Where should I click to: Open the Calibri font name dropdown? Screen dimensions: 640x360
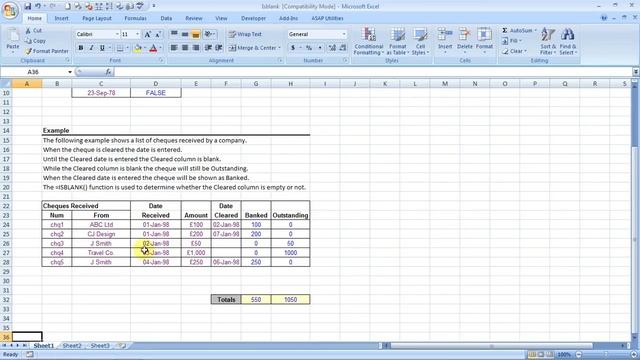(x=117, y=34)
